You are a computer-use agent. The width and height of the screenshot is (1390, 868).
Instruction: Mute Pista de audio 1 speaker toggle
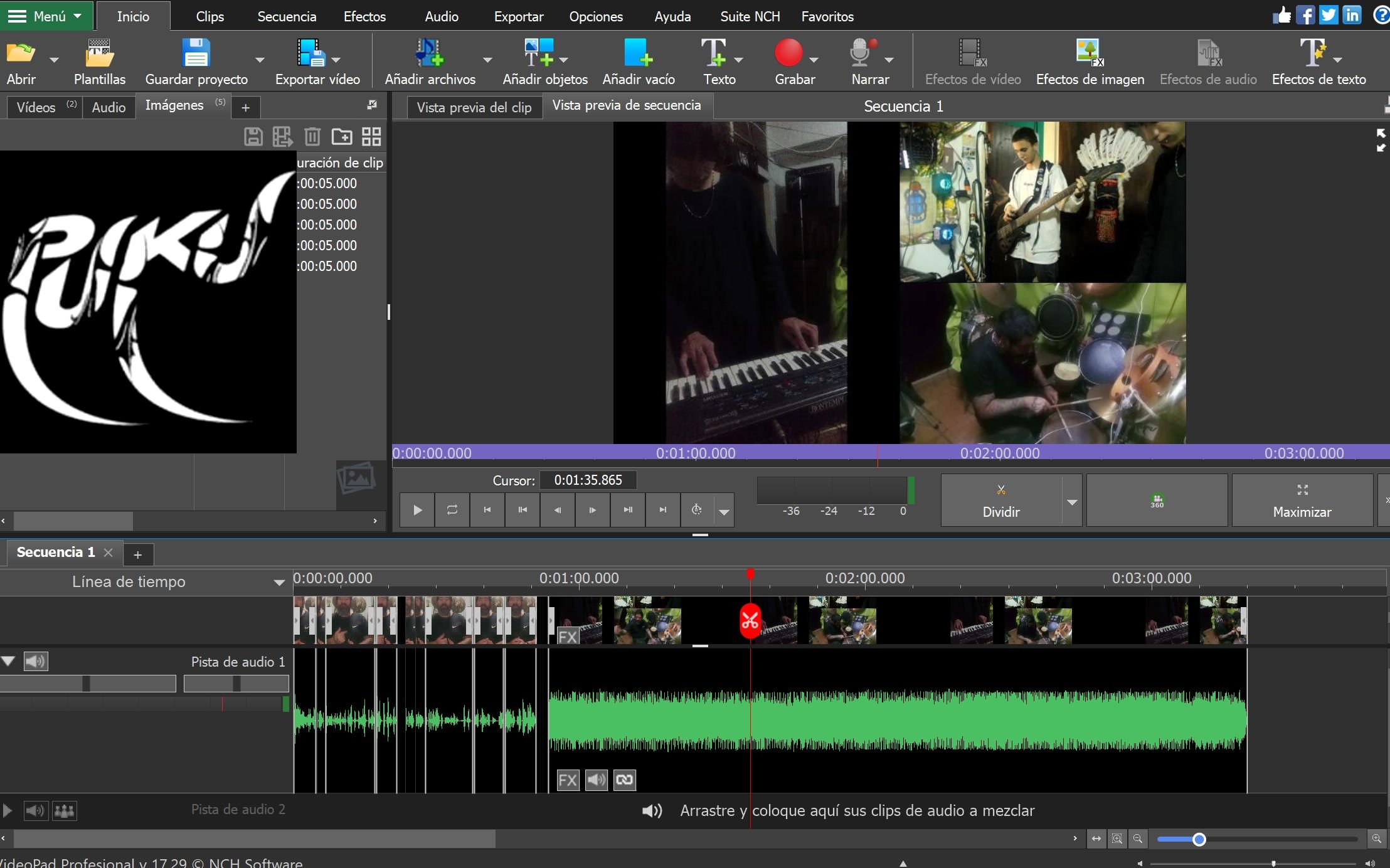coord(36,661)
